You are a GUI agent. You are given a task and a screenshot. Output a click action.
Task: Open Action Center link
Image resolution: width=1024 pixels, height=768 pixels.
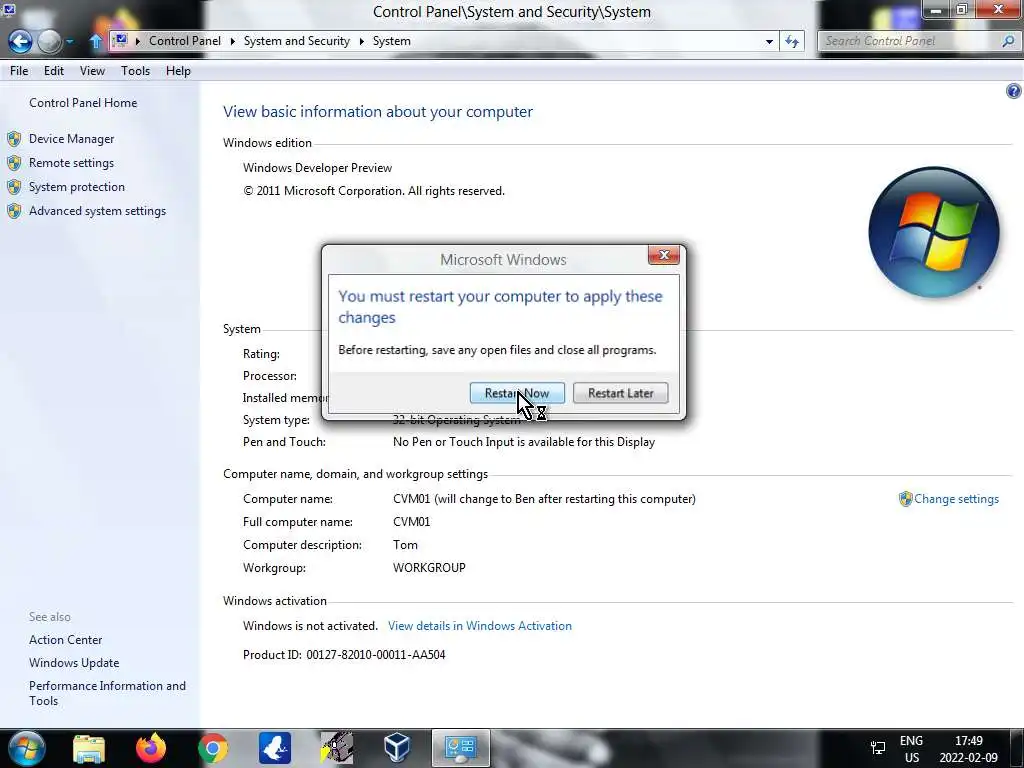click(65, 640)
